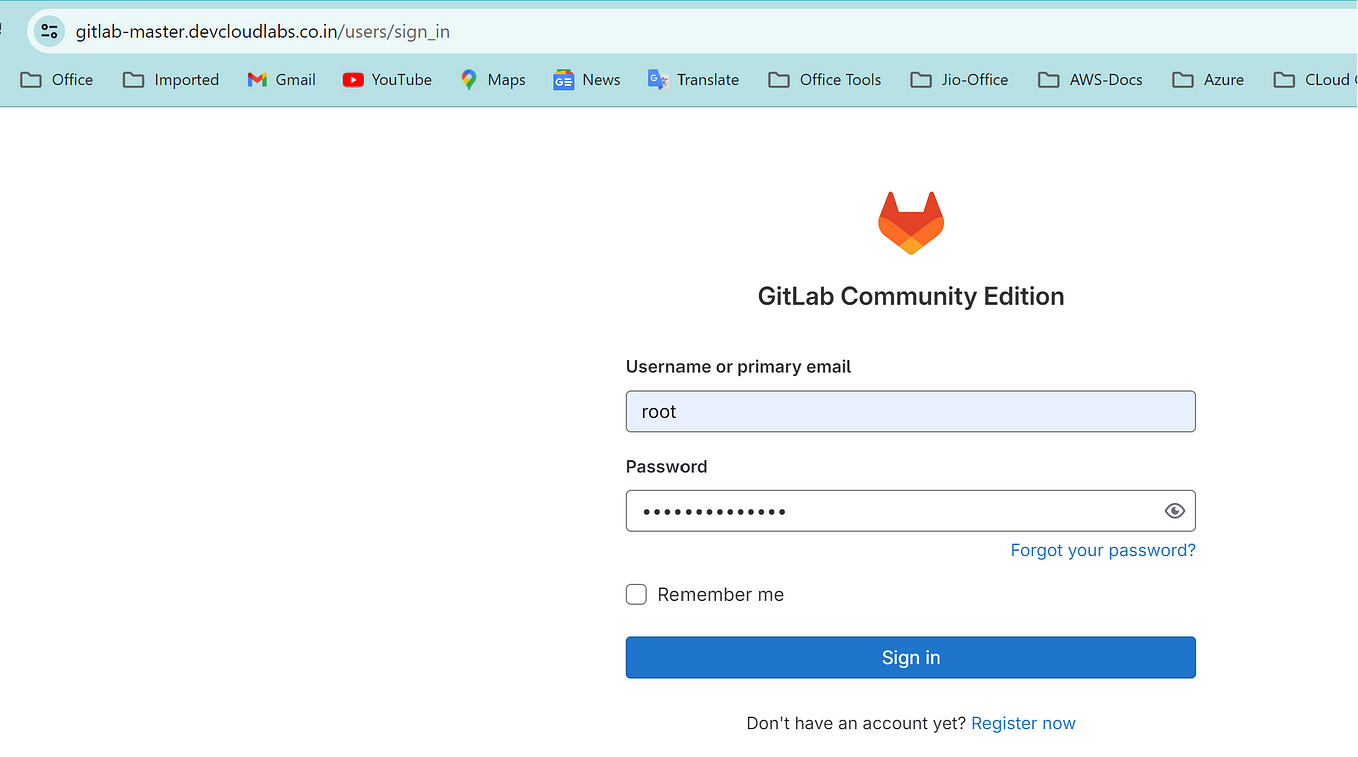Open the CLoud bookmarks folder
The width and height of the screenshot is (1358, 757).
pyautogui.click(x=1315, y=80)
